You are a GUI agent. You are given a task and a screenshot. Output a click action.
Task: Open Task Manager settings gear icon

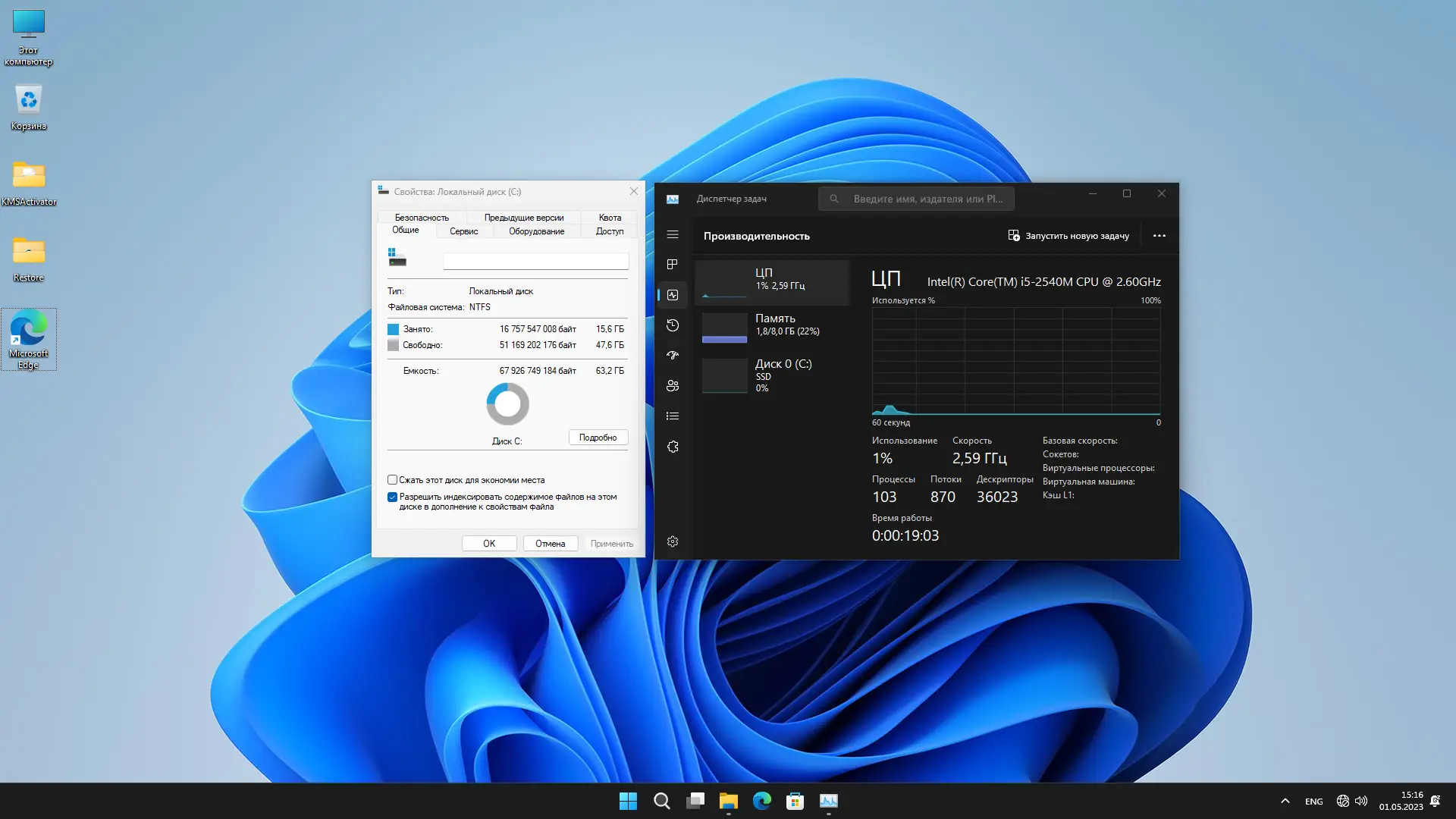tap(672, 541)
